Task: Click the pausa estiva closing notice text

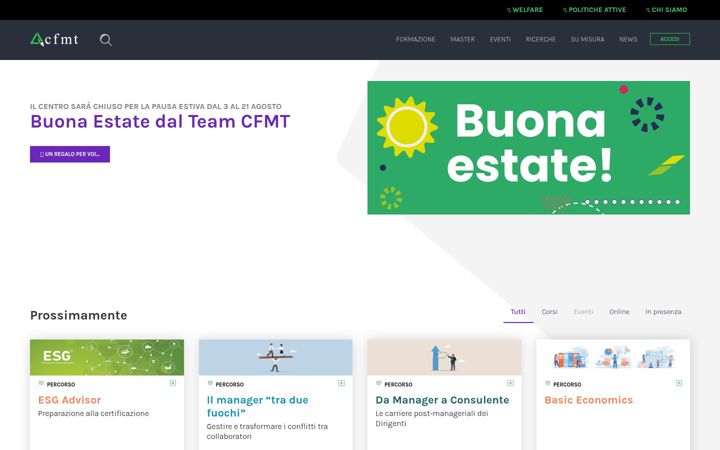Action: (156, 107)
